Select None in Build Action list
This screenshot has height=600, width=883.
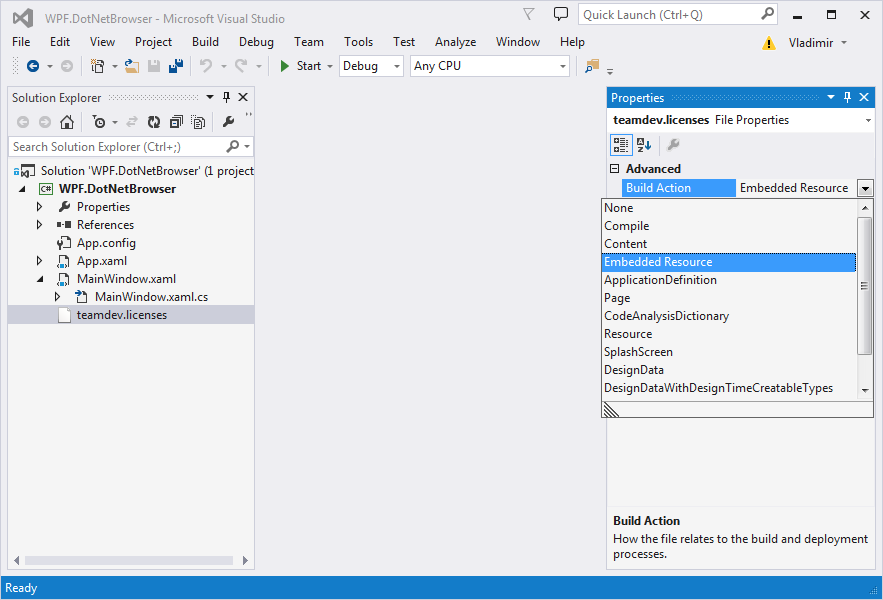[x=729, y=208]
